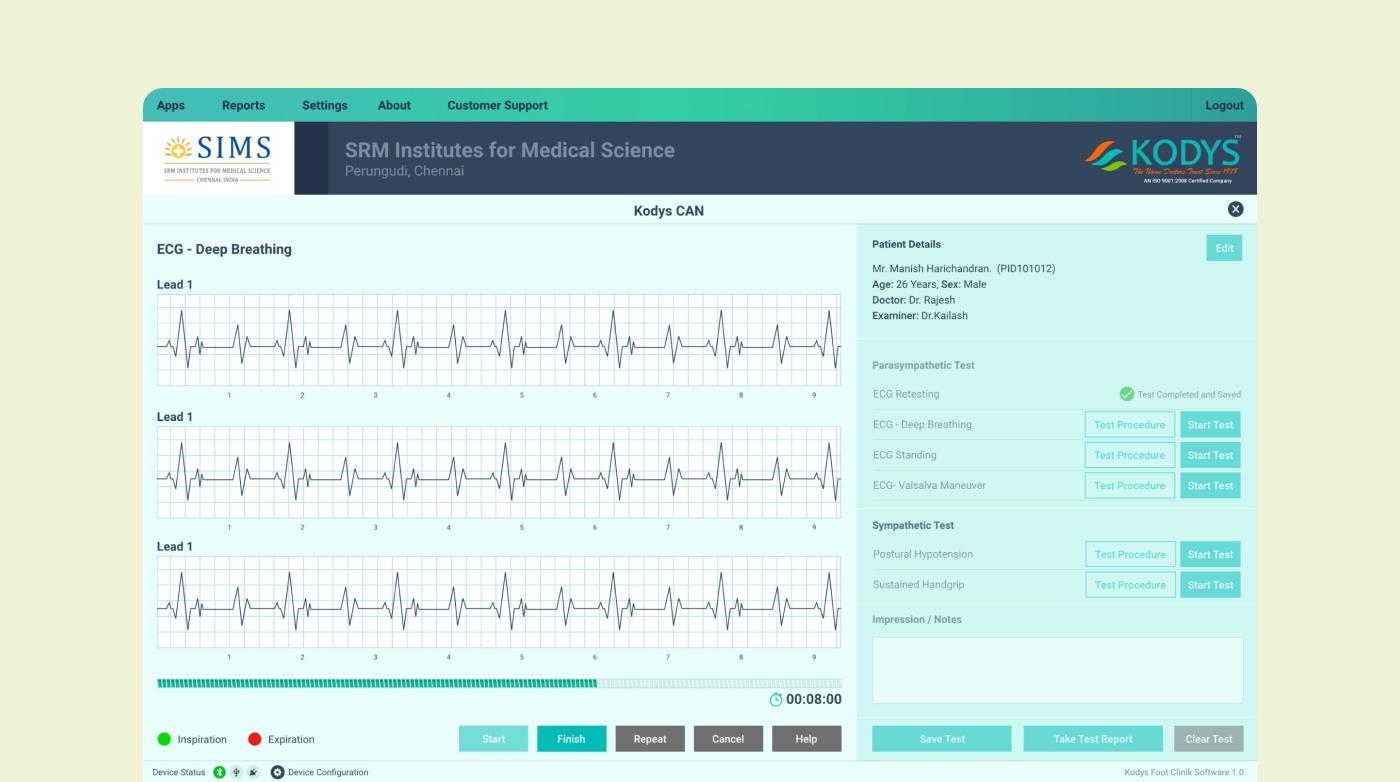Open the Settings menu

point(325,105)
